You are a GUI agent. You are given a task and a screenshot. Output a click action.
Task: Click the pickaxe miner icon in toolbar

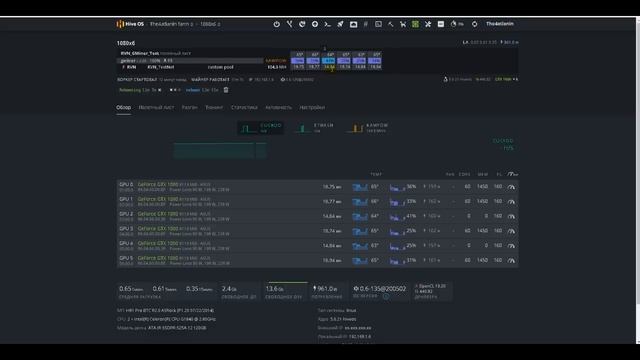coord(391,24)
